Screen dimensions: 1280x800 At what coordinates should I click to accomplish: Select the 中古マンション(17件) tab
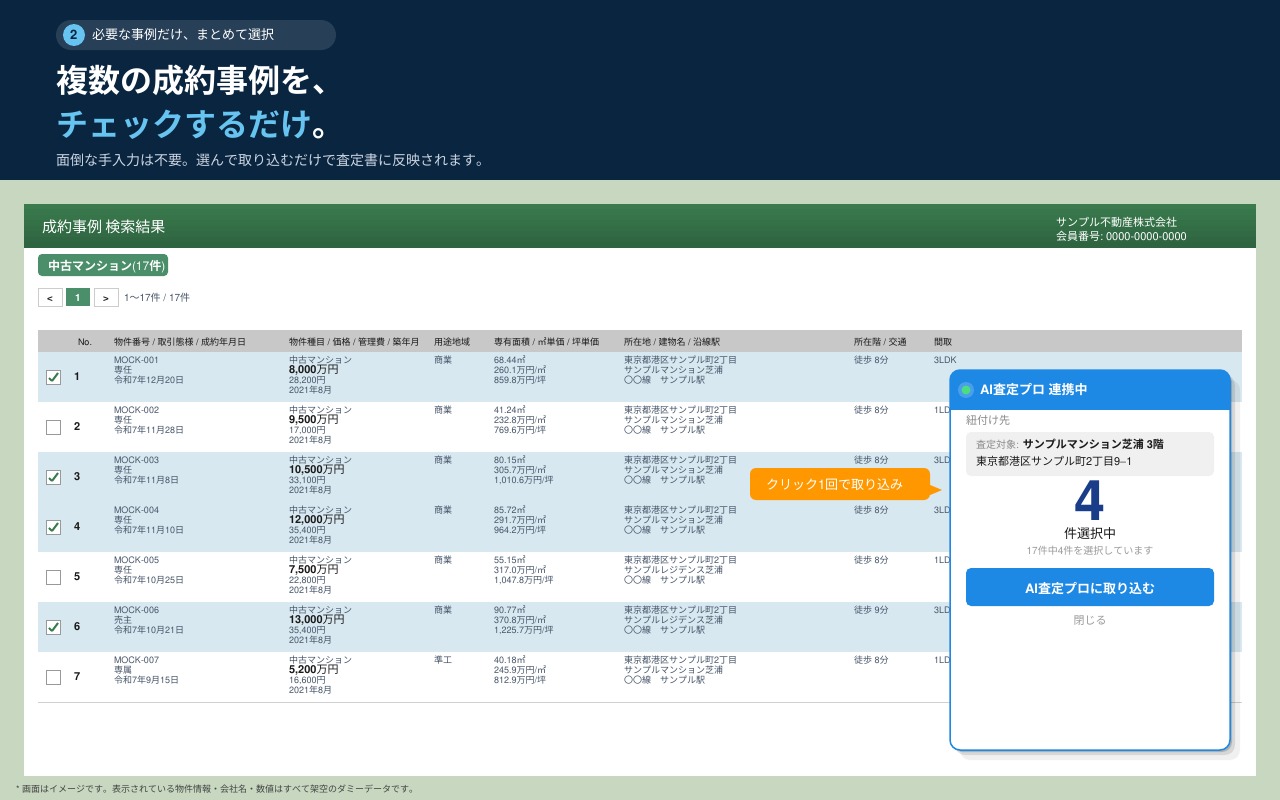(x=103, y=265)
